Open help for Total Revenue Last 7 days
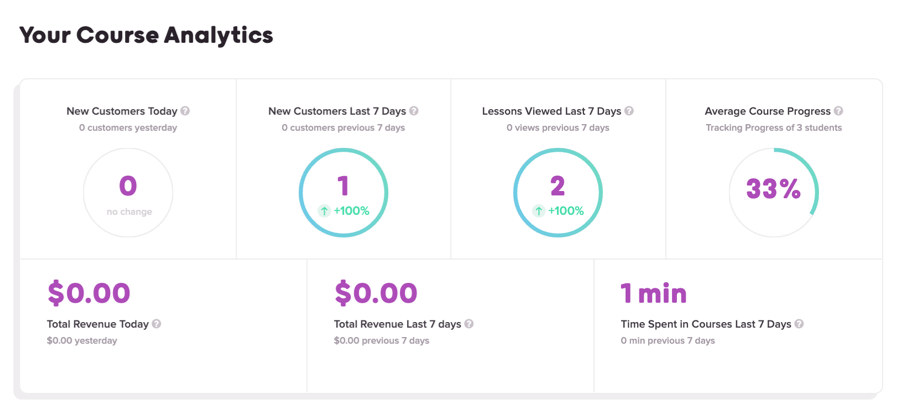900x418 pixels. coord(469,324)
